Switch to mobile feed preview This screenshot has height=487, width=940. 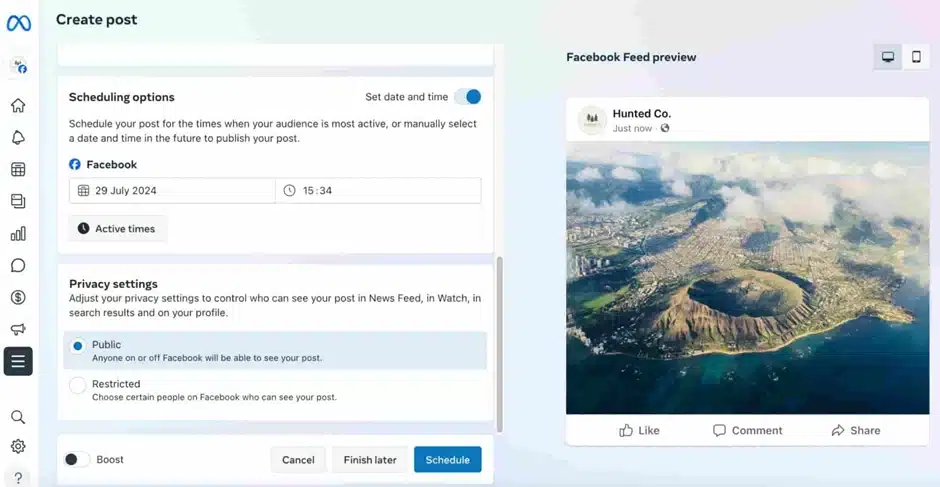(x=916, y=57)
